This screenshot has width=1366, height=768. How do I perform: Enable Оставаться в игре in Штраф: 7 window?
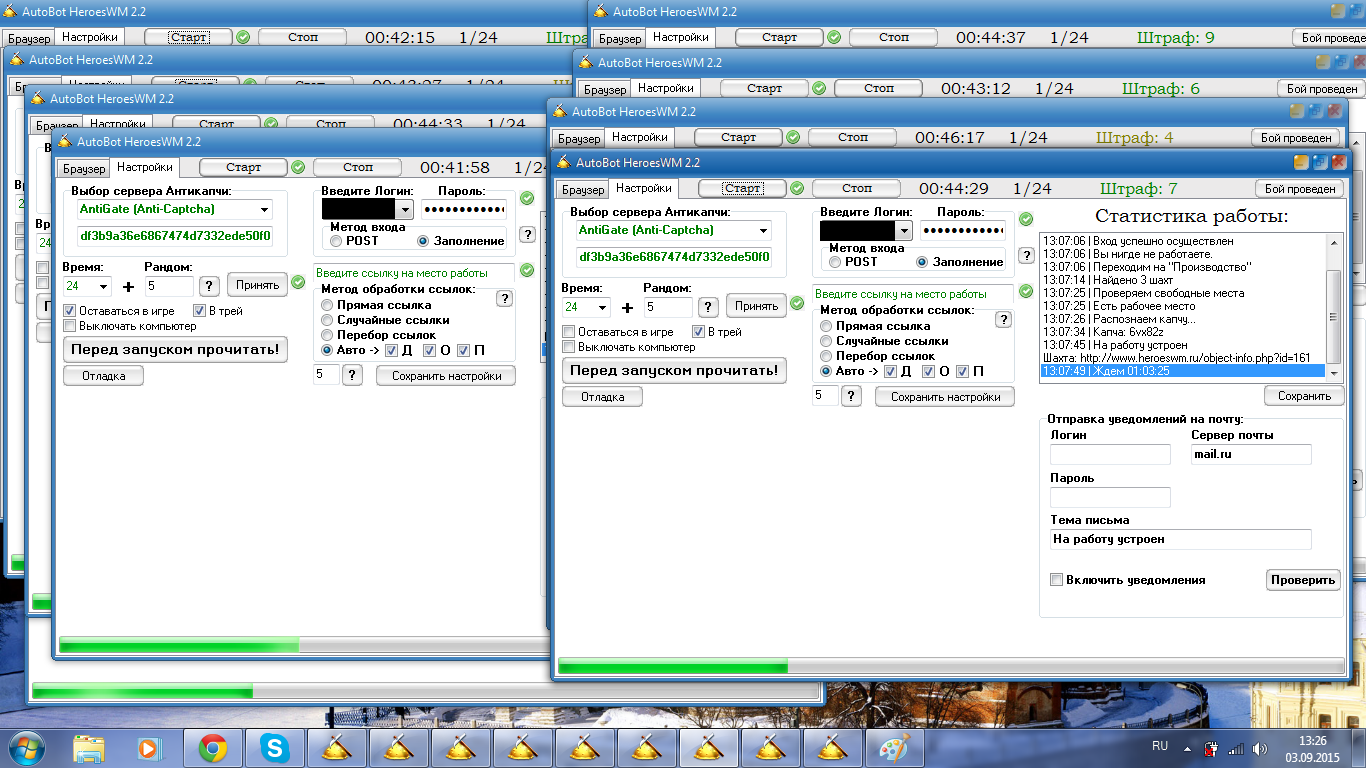pyautogui.click(x=569, y=332)
